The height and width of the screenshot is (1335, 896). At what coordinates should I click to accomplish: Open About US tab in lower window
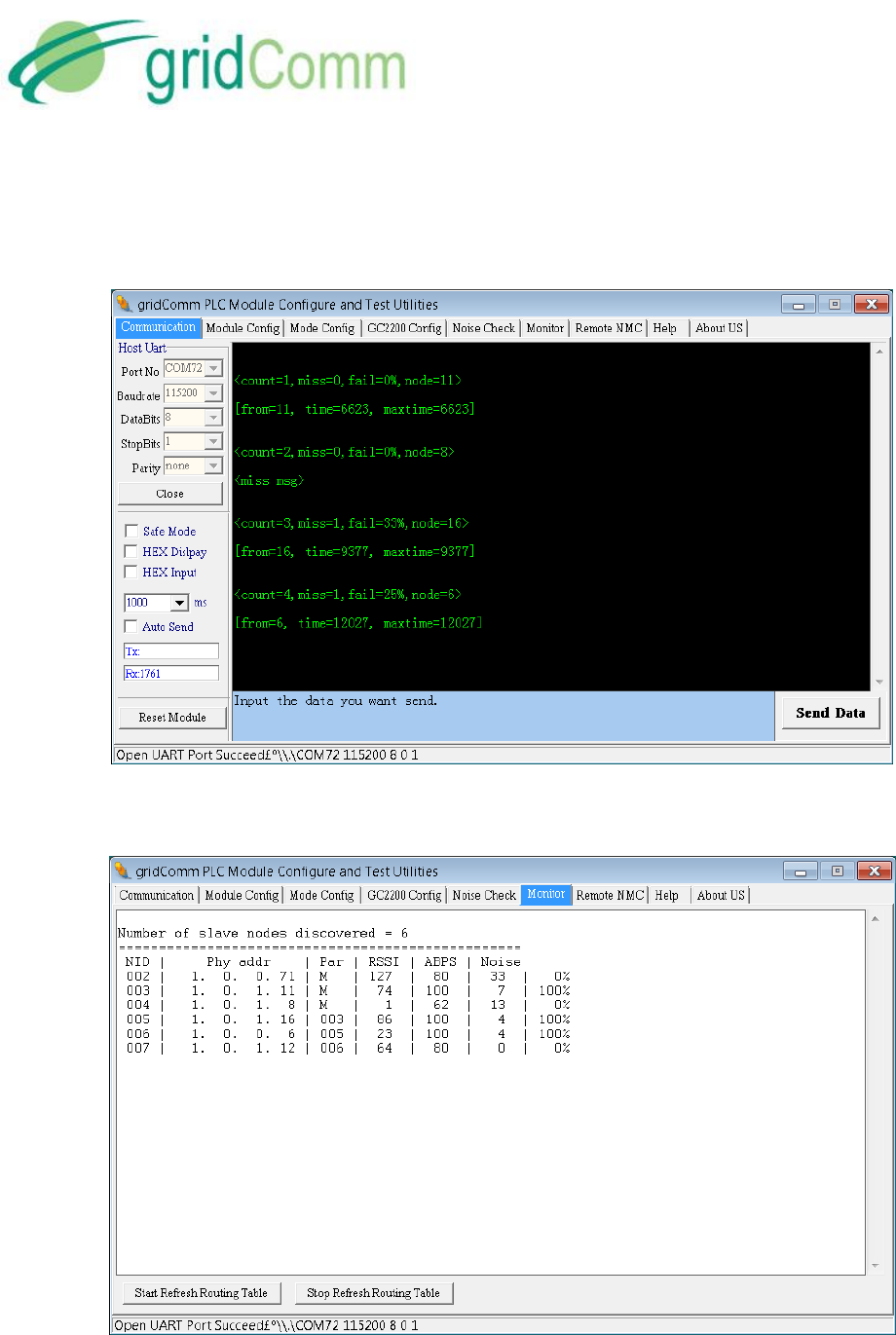(x=721, y=895)
